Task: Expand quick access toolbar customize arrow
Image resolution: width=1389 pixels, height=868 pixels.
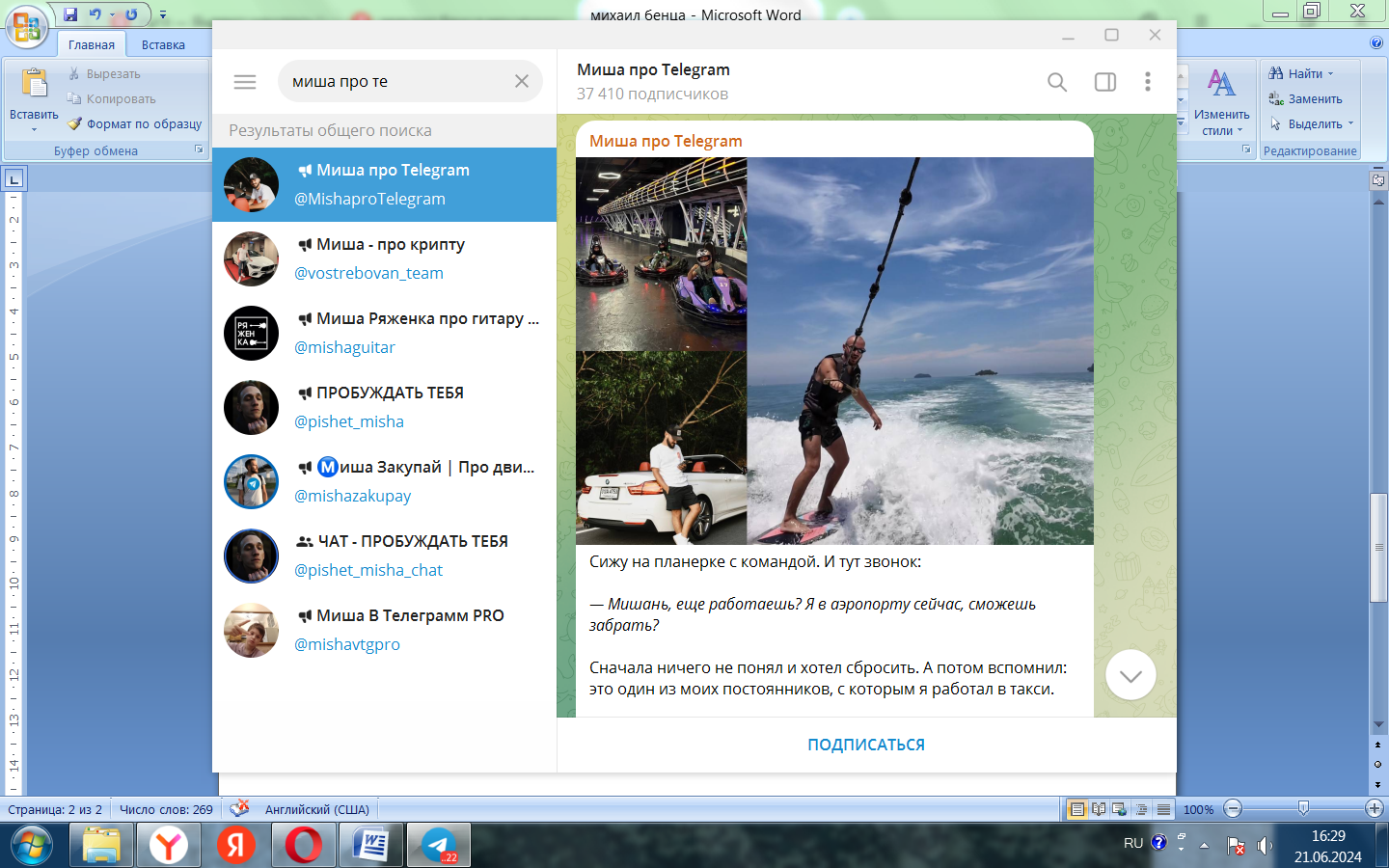Action: click(162, 15)
